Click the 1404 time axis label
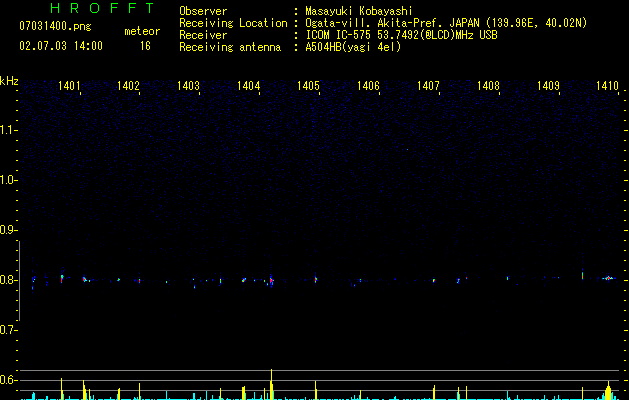Screen dimensions: 629x400 [x=249, y=85]
